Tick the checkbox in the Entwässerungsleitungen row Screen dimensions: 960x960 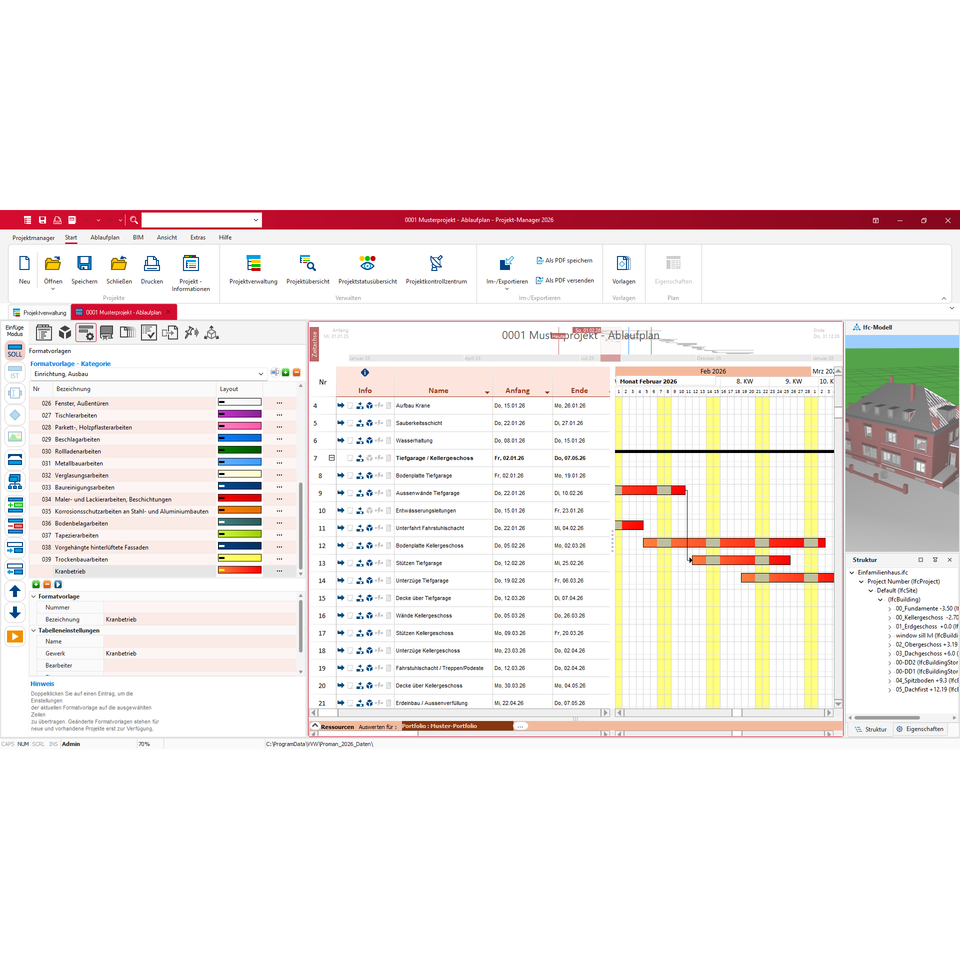coord(350,511)
